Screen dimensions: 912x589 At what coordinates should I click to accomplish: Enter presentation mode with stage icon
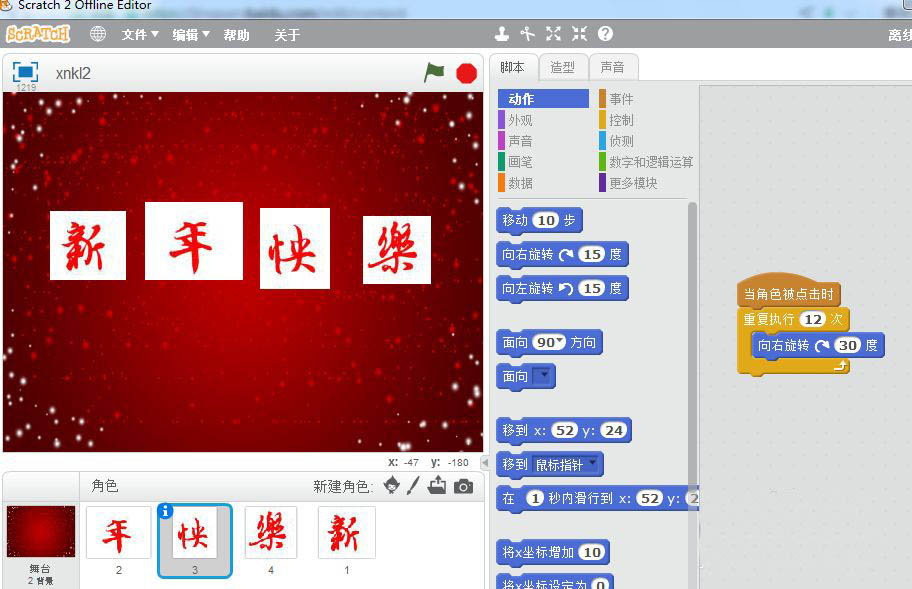(x=24, y=70)
